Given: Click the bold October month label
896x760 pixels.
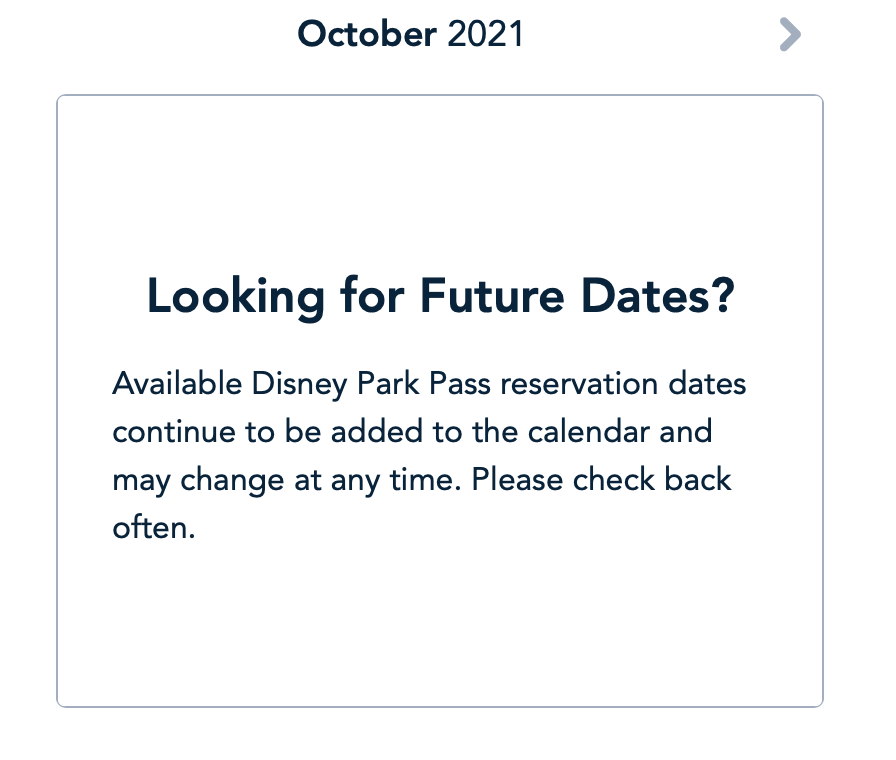Looking at the screenshot, I should click(367, 35).
